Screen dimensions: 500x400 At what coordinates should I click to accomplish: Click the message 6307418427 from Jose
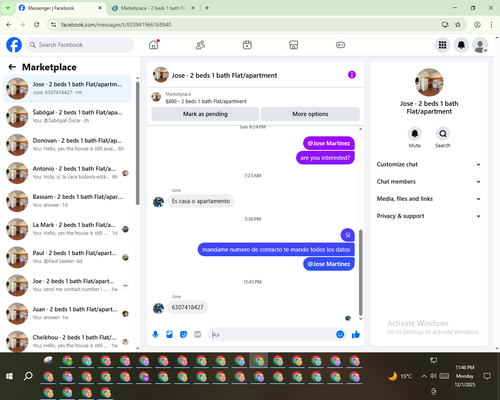(x=187, y=307)
